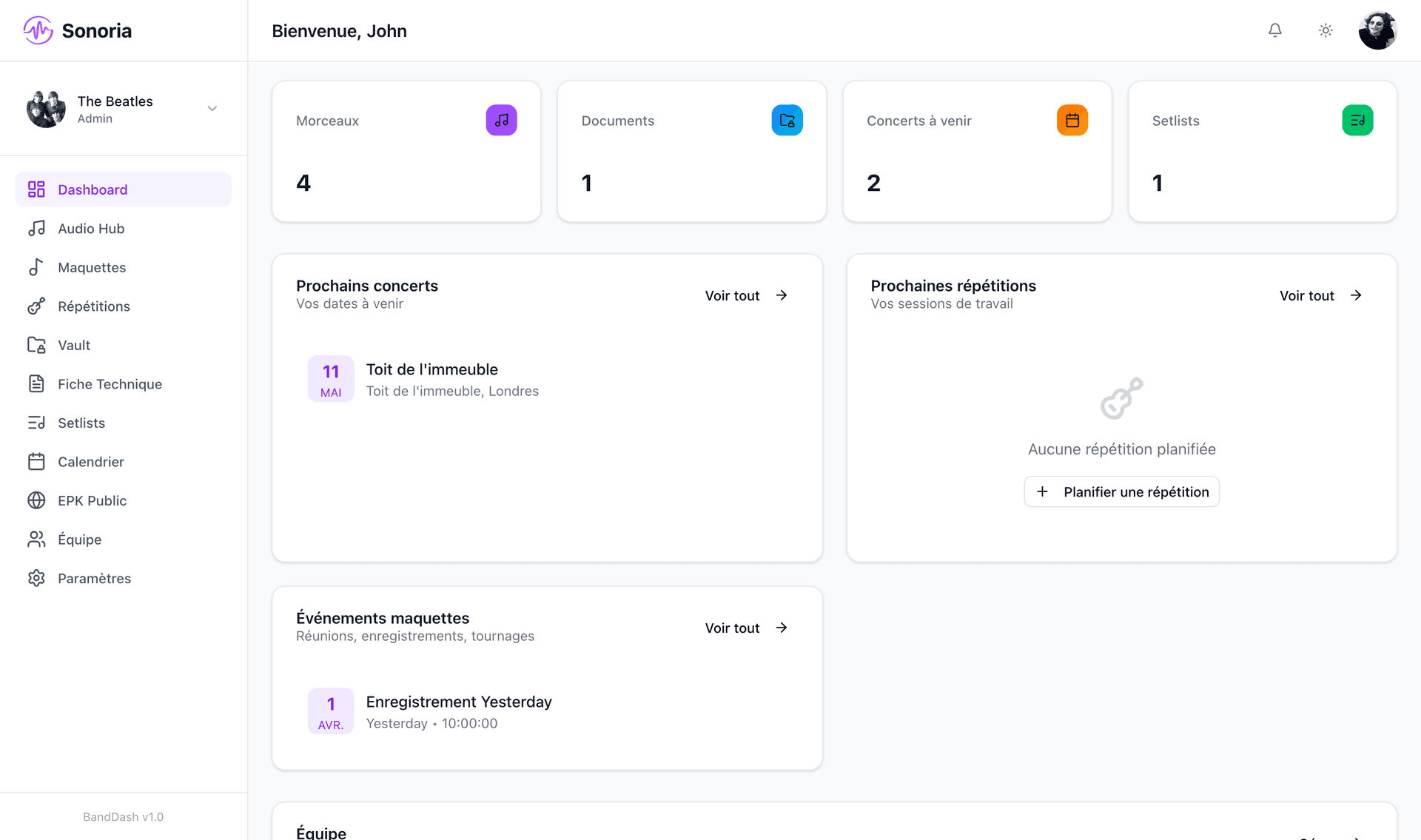
Task: Expand the Beatles band selector chevron
Action: [212, 108]
